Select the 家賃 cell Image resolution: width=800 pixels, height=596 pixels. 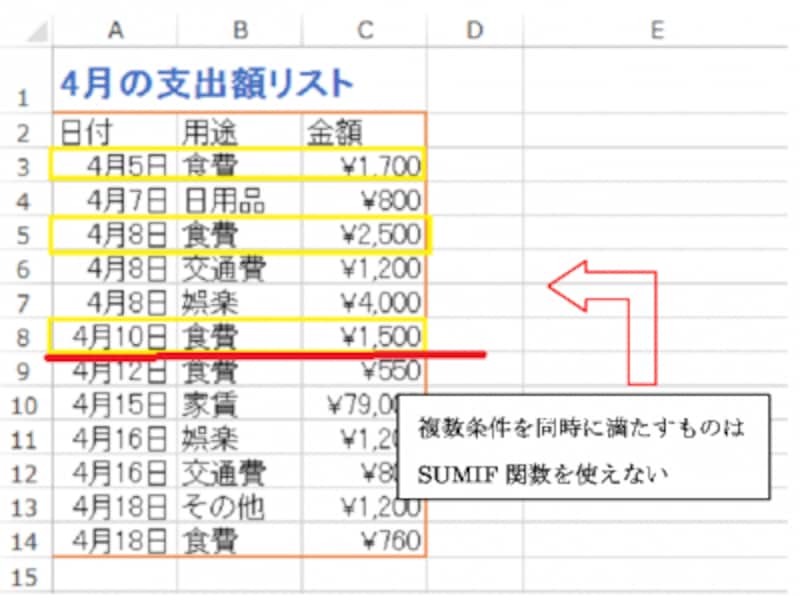coord(240,404)
